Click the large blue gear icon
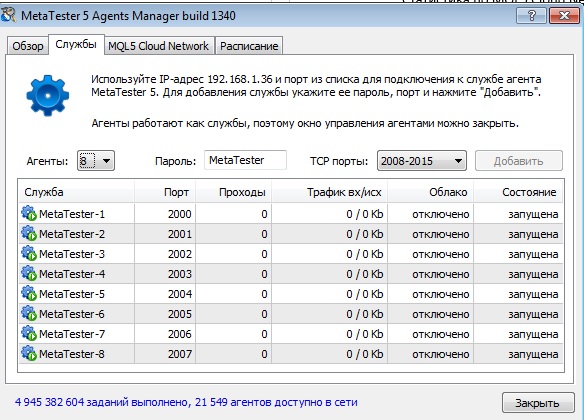 pos(48,96)
